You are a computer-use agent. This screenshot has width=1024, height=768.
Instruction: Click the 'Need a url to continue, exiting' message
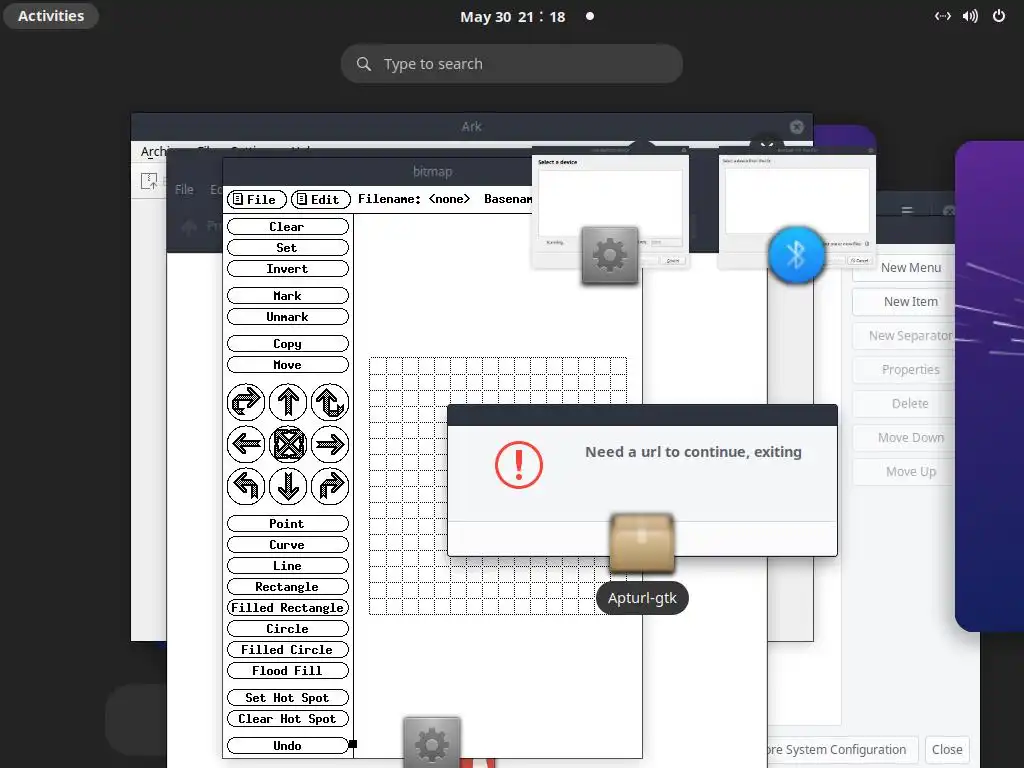693,452
